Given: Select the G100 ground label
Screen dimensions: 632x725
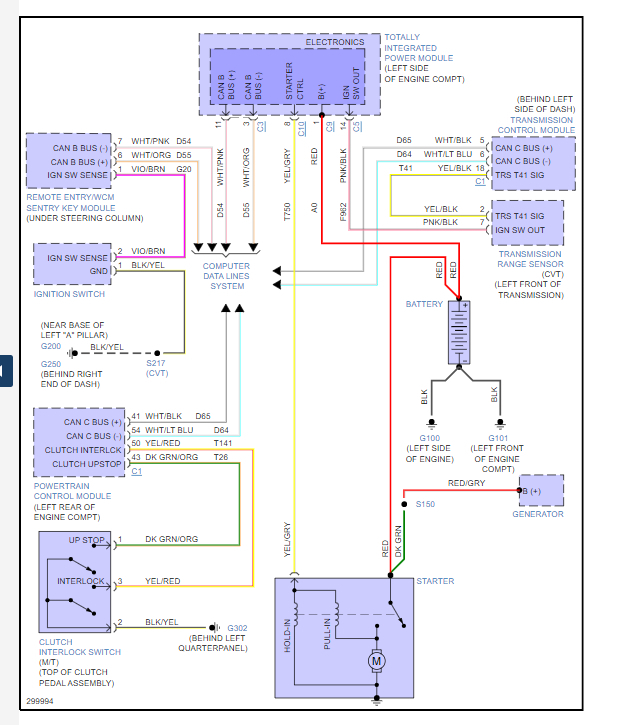Looking at the screenshot, I should (x=430, y=438).
